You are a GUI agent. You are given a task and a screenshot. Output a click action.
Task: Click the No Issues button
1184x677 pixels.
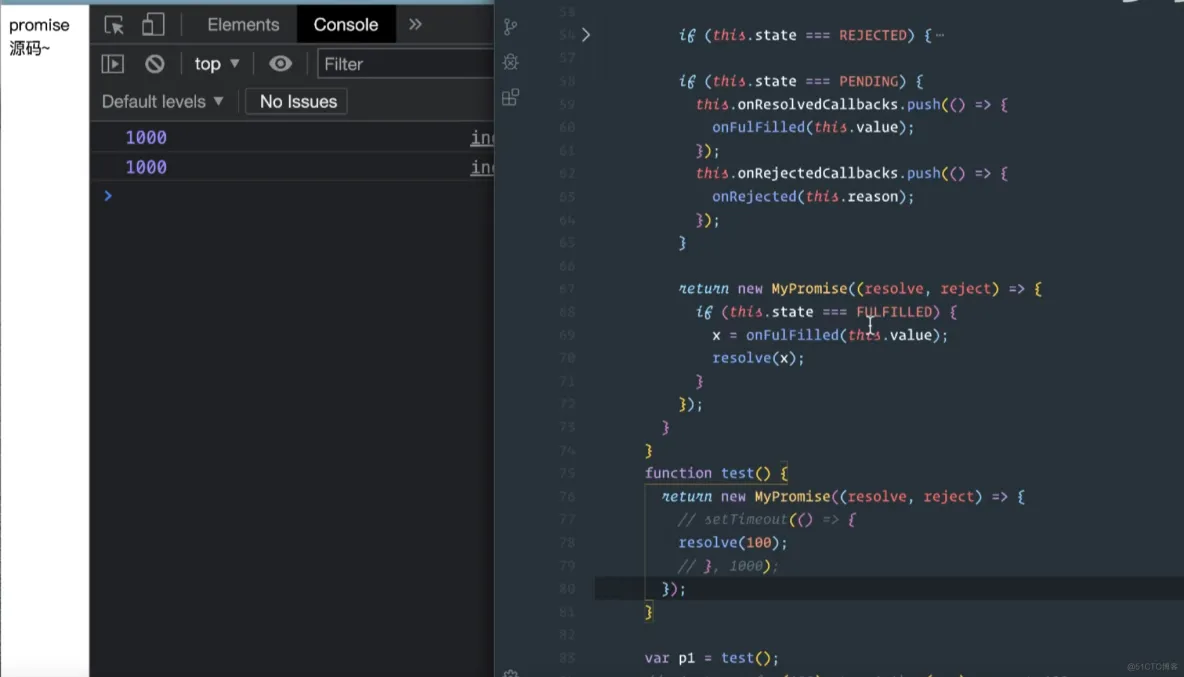click(x=297, y=101)
